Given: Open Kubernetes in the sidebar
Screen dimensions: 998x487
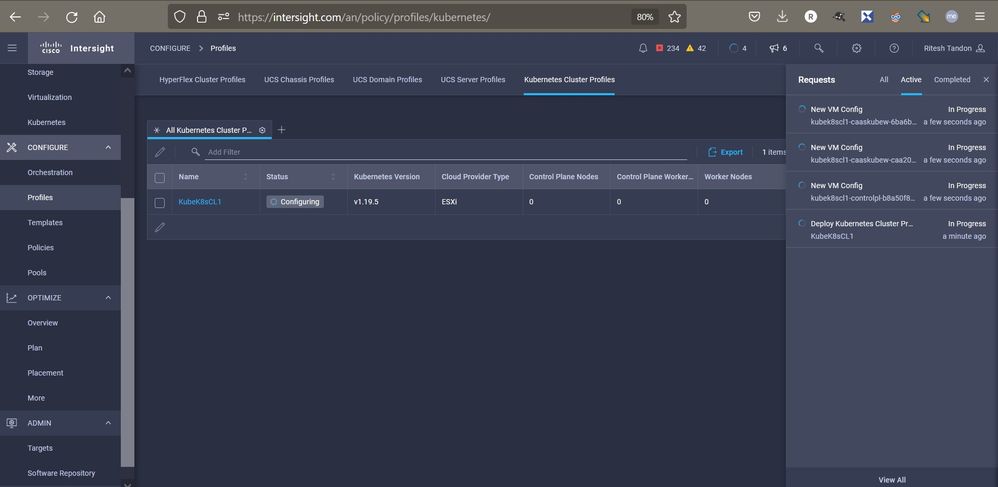Looking at the screenshot, I should pos(46,122).
